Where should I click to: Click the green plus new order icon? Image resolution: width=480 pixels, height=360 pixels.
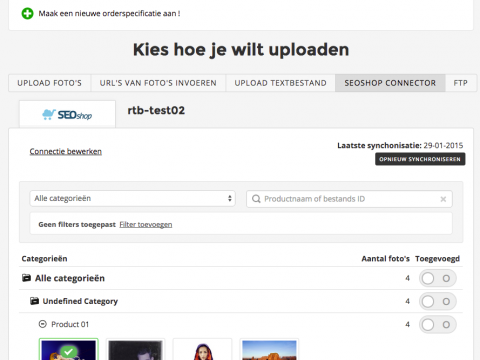tap(27, 14)
